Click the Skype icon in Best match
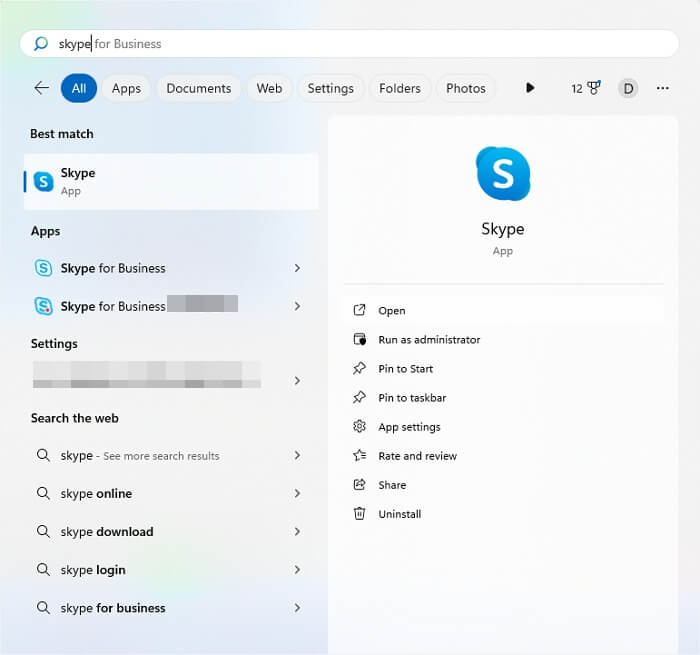 [x=44, y=181]
